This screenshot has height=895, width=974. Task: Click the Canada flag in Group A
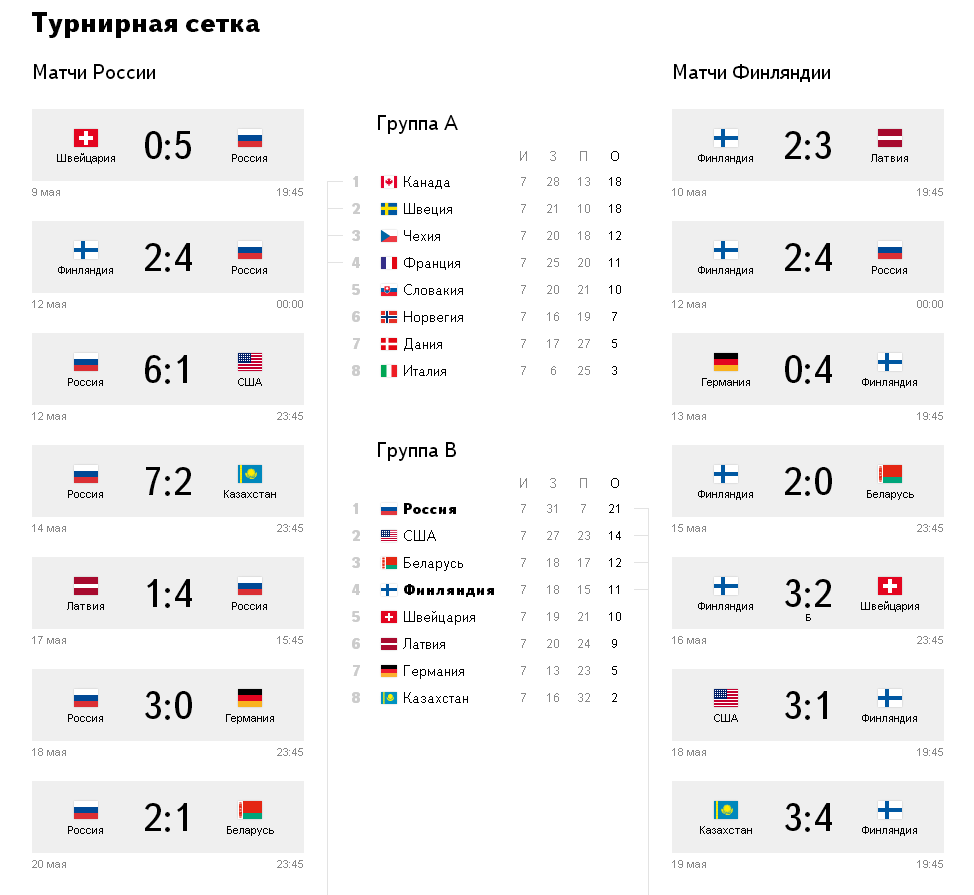pos(389,182)
